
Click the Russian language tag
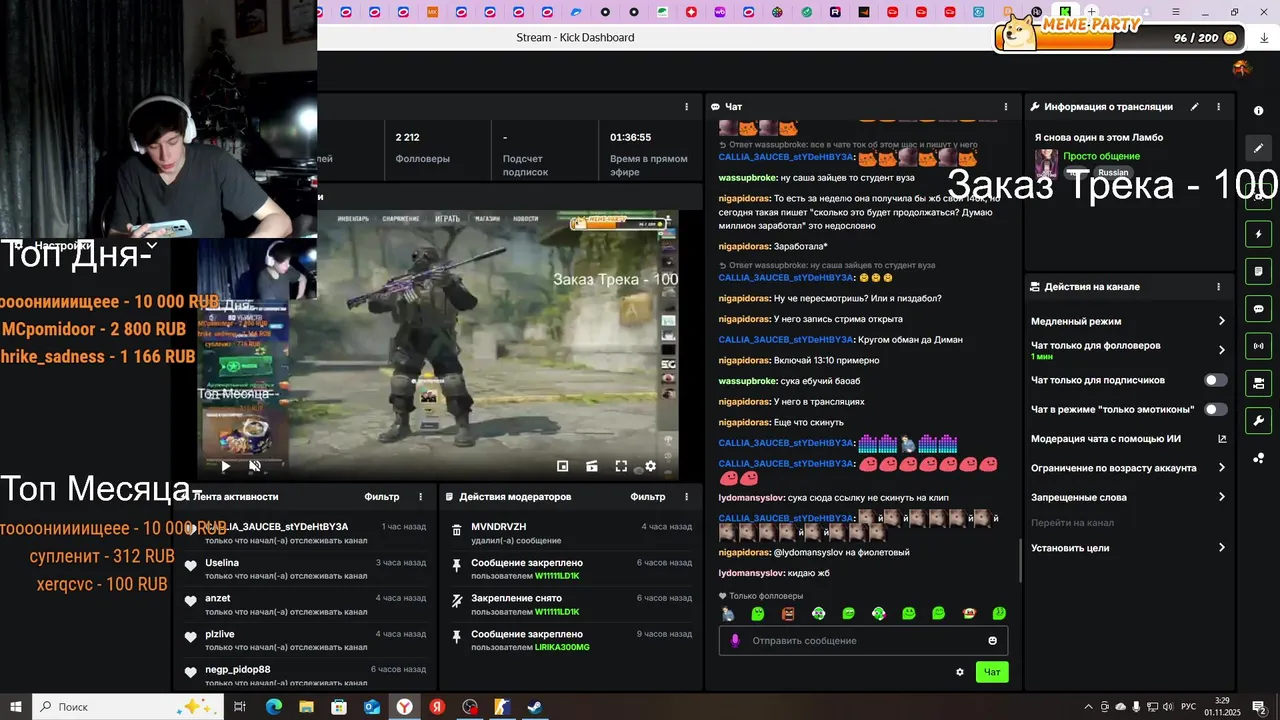[1113, 173]
